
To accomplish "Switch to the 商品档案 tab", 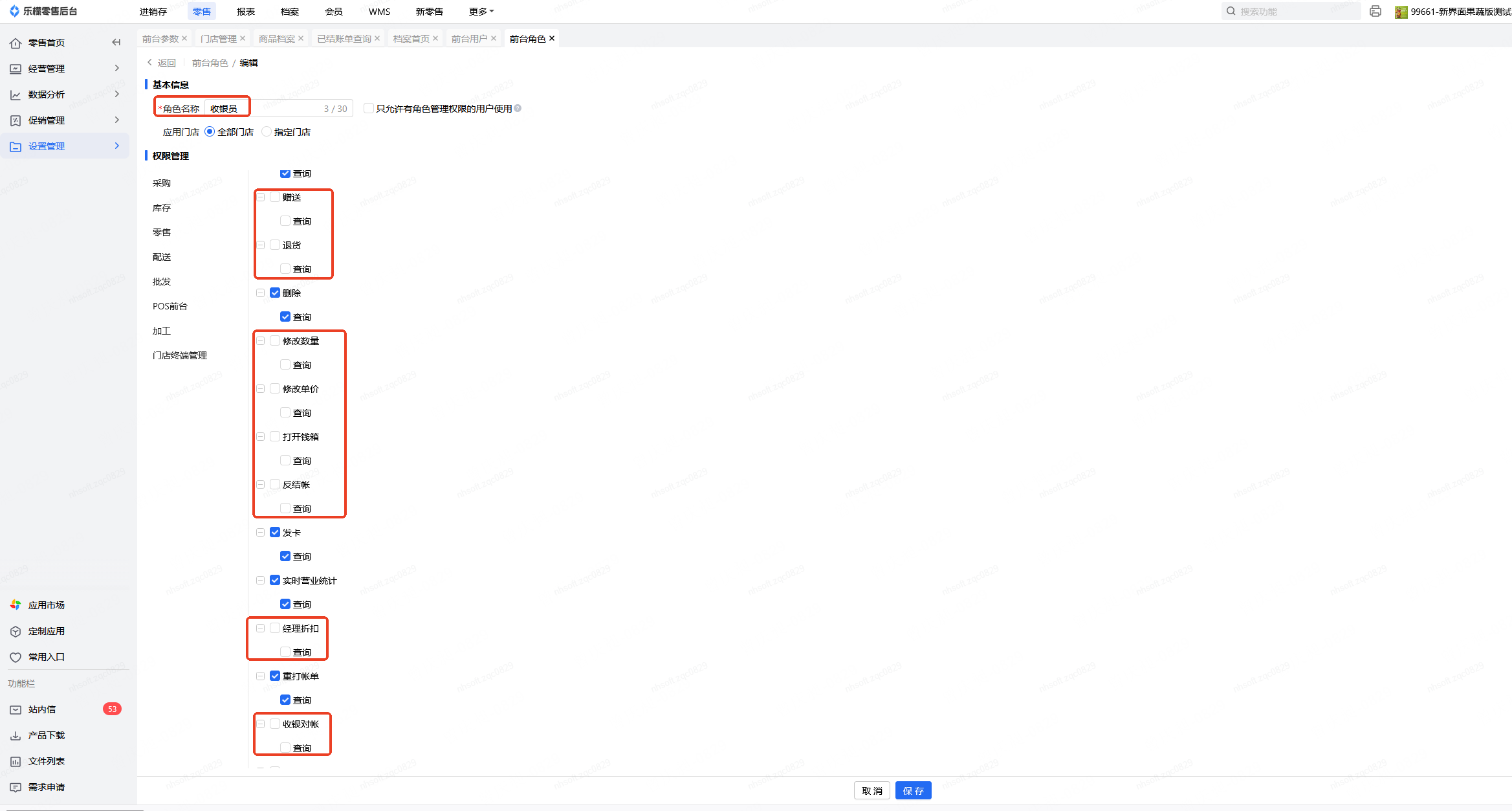I will click(276, 39).
